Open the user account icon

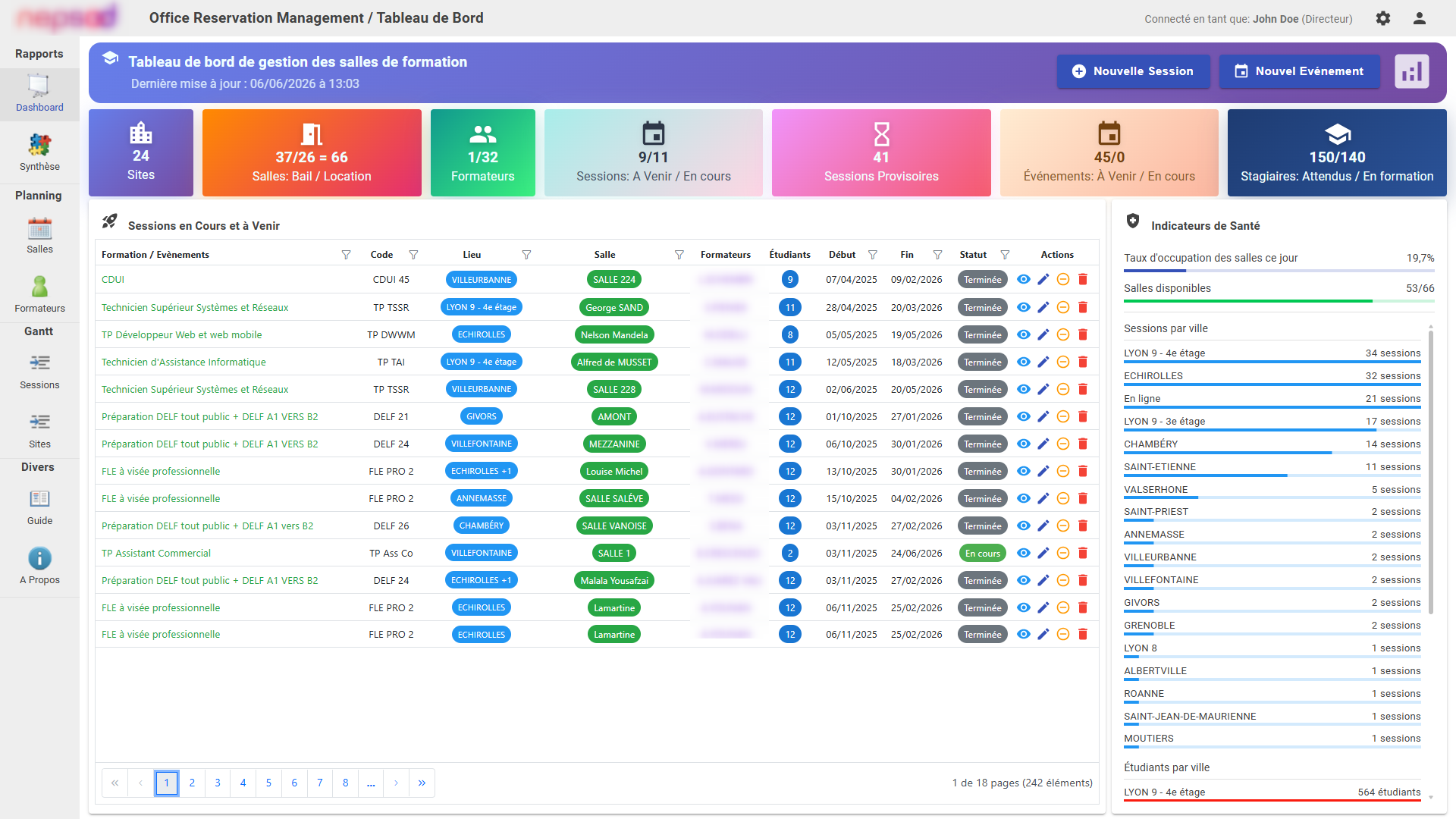click(1420, 18)
